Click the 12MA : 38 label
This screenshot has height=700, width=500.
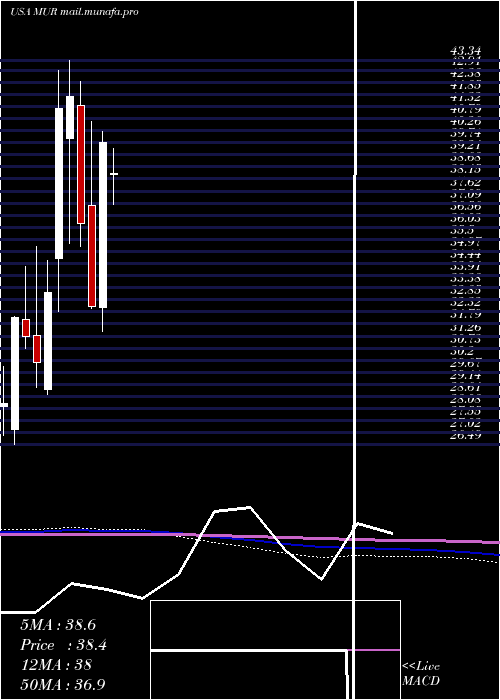(x=56, y=665)
